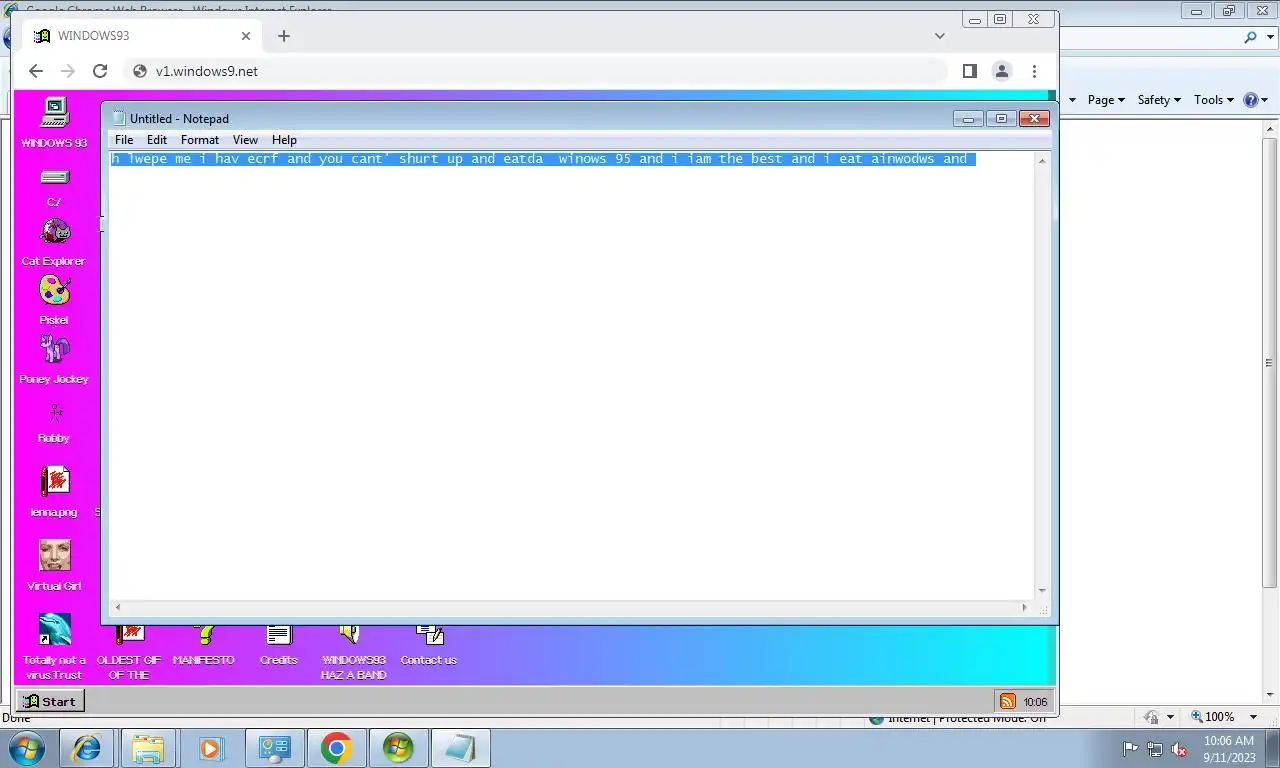Expand the IE search magnifier dropdown arrow
Viewport: 1280px width, 768px height.
pyautogui.click(x=1270, y=38)
